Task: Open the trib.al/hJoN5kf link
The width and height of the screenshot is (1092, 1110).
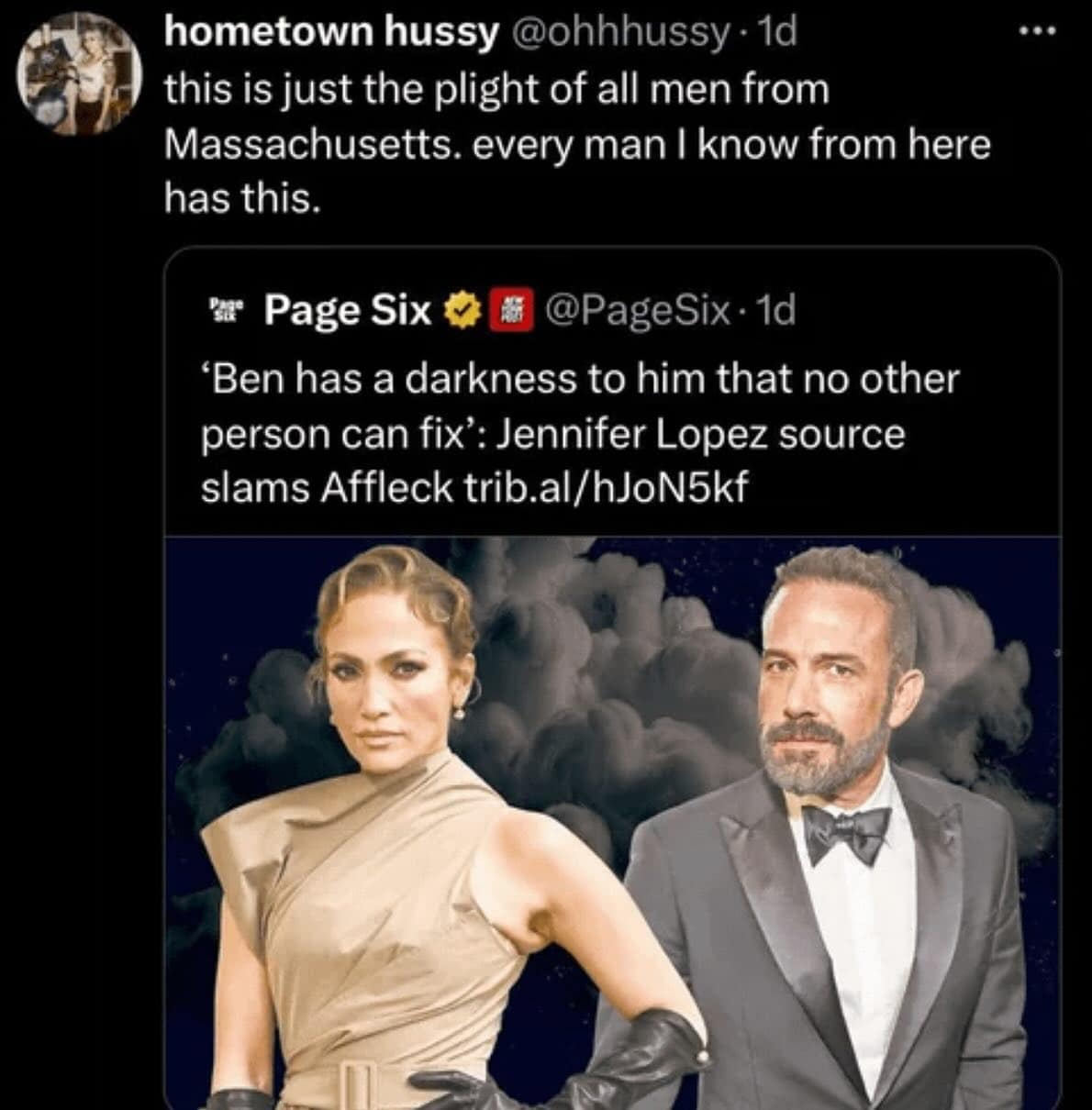Action: [x=599, y=489]
